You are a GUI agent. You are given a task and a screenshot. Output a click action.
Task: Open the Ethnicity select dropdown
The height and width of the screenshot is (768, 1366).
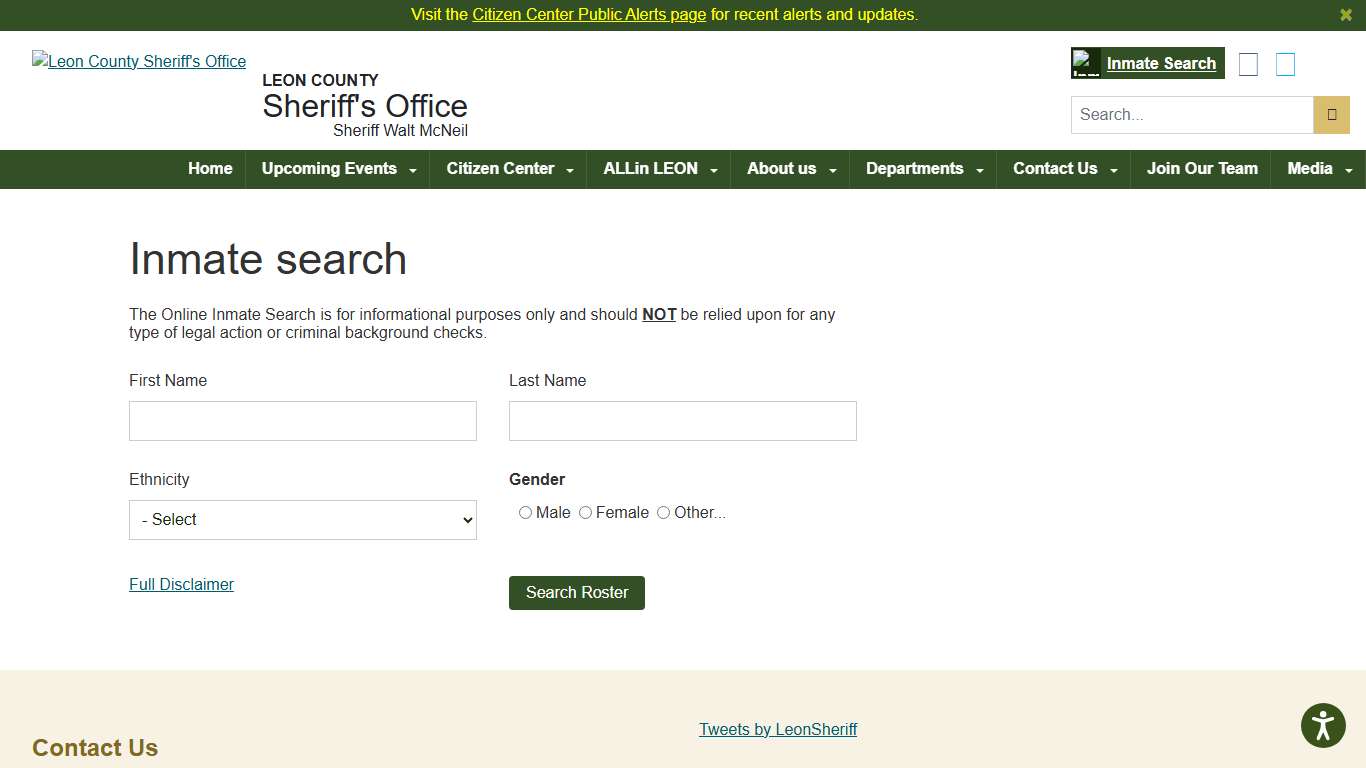coord(302,519)
